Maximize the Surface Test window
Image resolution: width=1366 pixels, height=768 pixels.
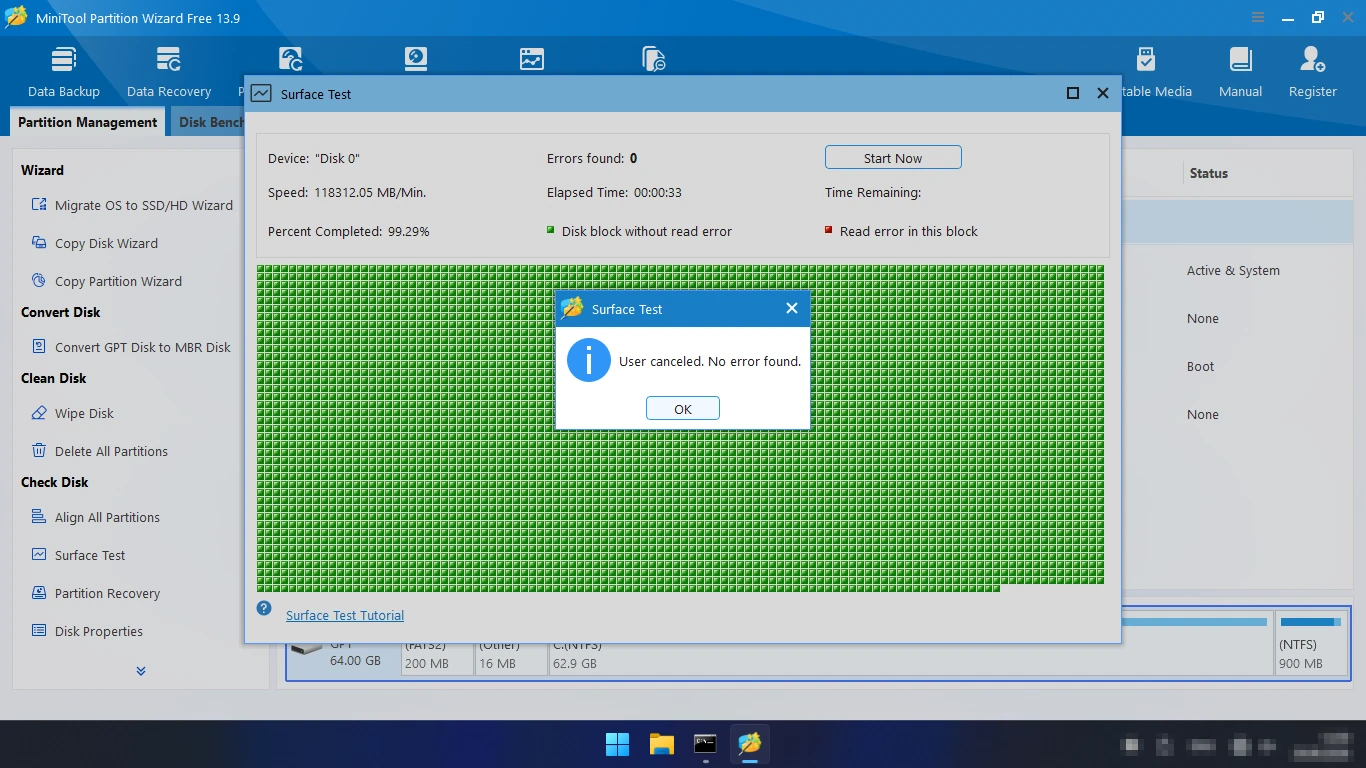coord(1073,93)
